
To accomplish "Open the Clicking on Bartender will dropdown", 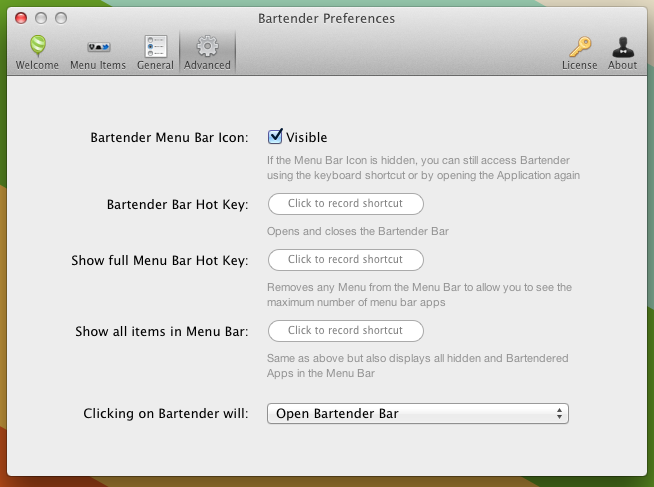I will click(418, 413).
